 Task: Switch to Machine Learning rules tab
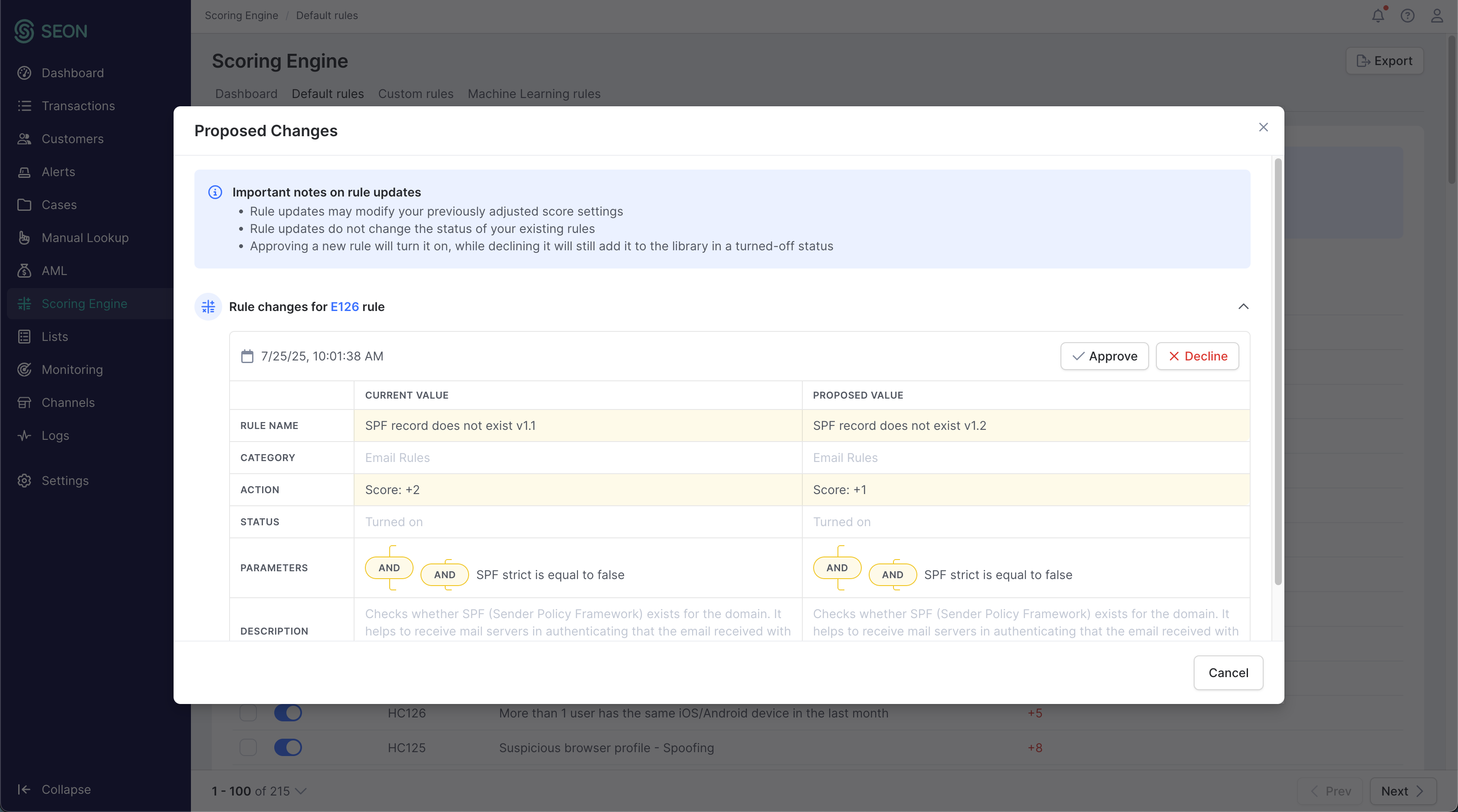tap(534, 94)
